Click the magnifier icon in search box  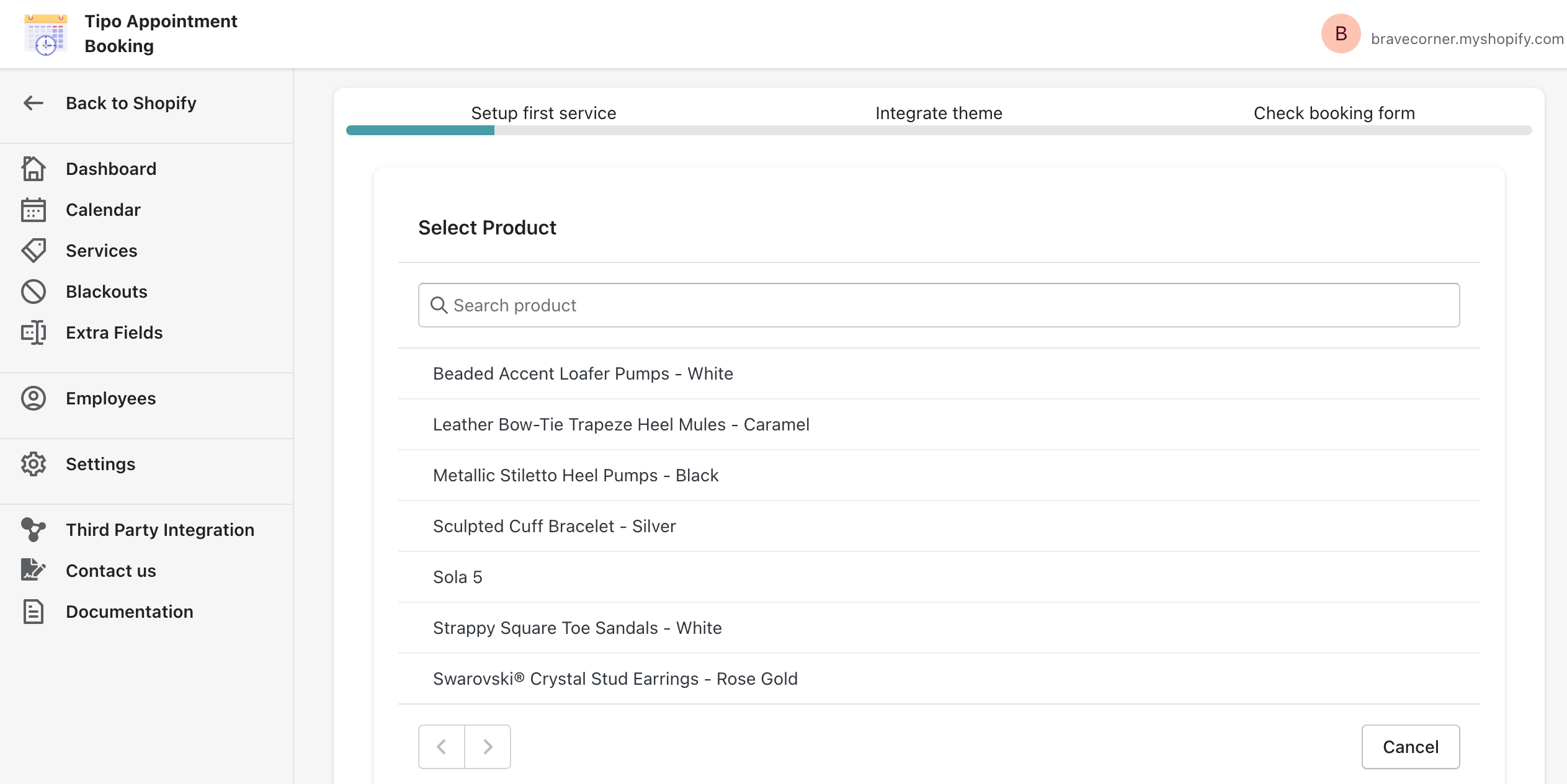click(439, 305)
